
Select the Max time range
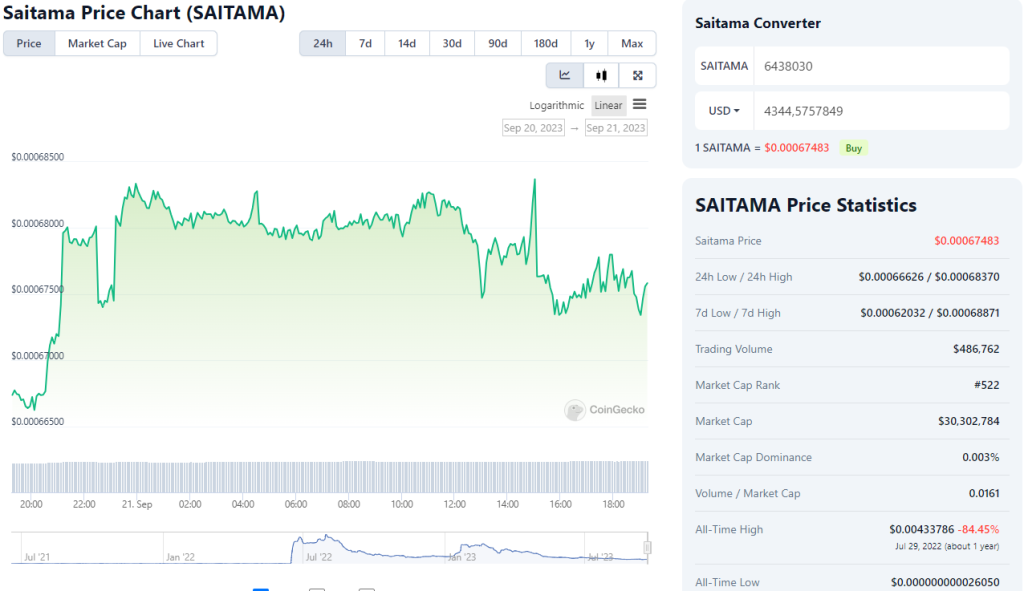coord(632,43)
